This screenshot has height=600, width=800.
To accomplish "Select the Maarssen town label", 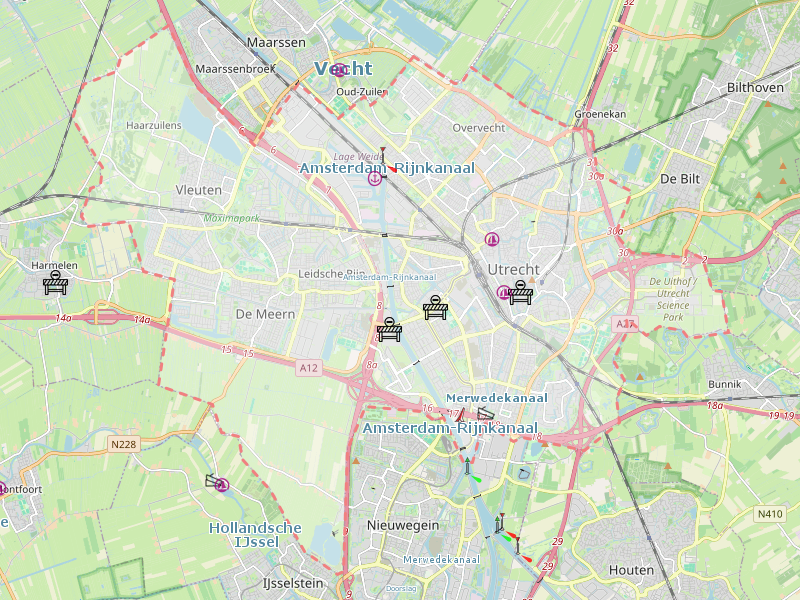I will coord(276,42).
